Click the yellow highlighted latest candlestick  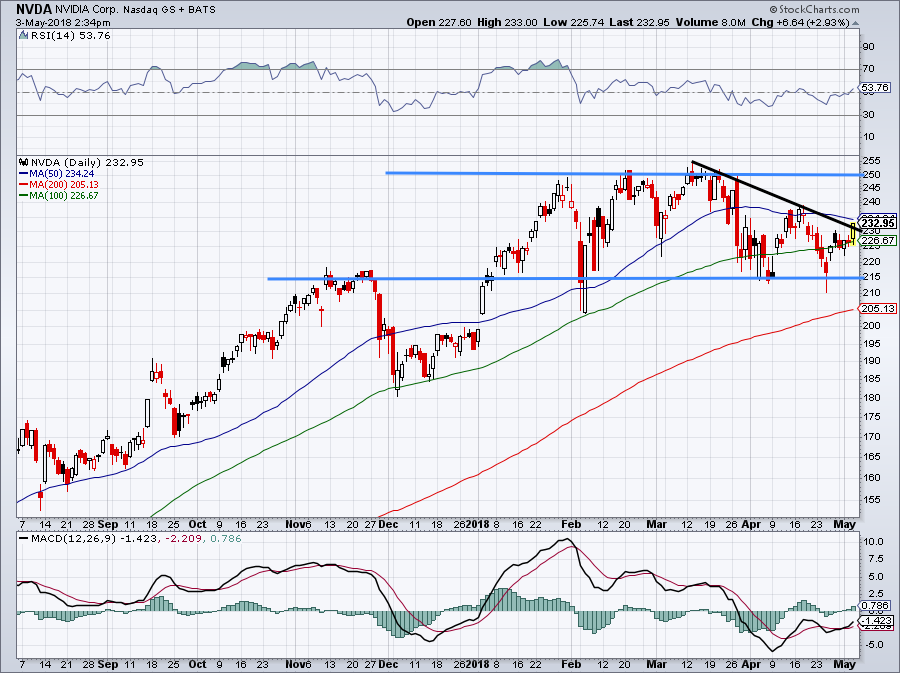854,232
